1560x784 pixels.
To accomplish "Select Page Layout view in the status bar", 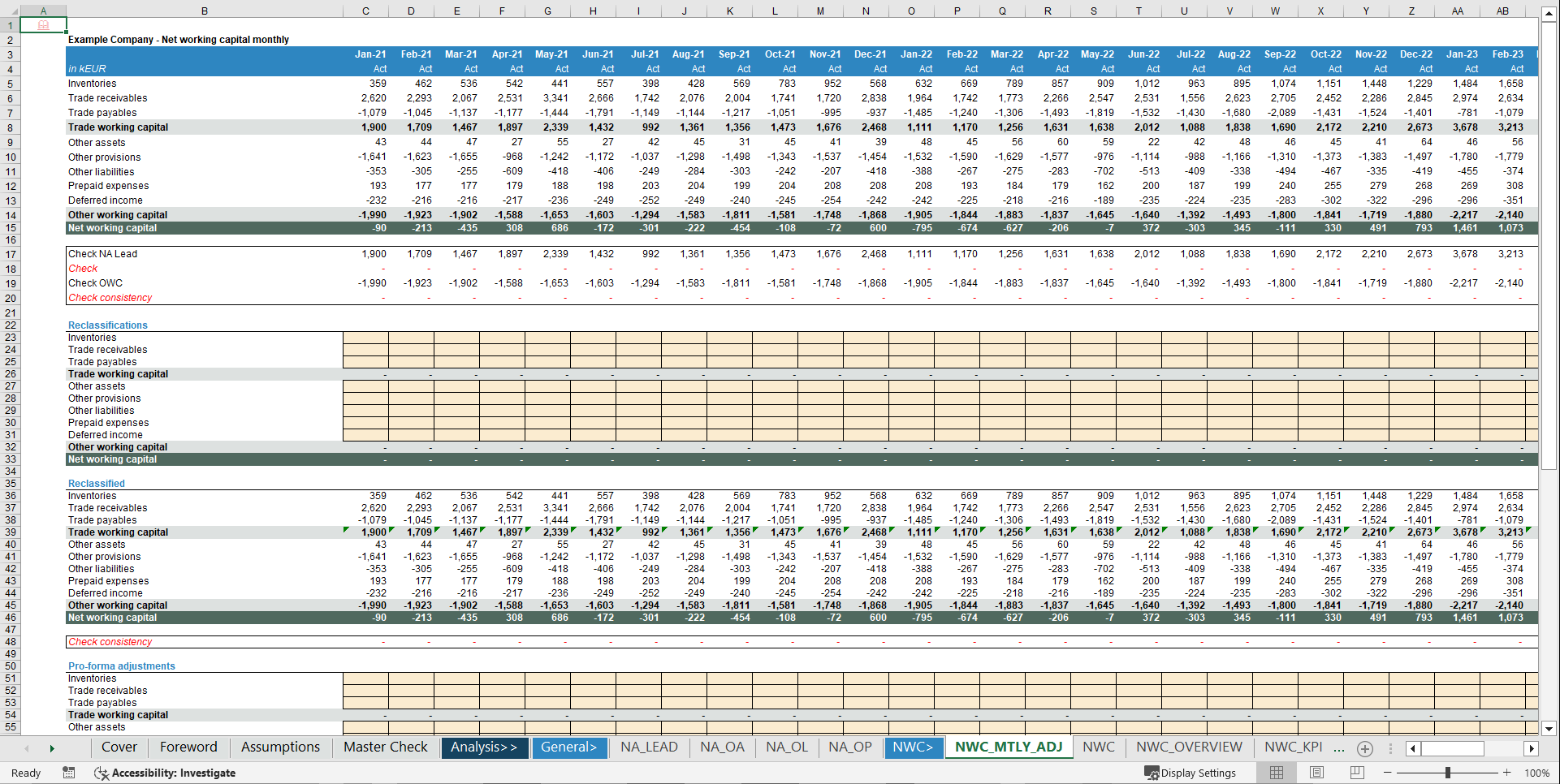I will [x=1316, y=773].
